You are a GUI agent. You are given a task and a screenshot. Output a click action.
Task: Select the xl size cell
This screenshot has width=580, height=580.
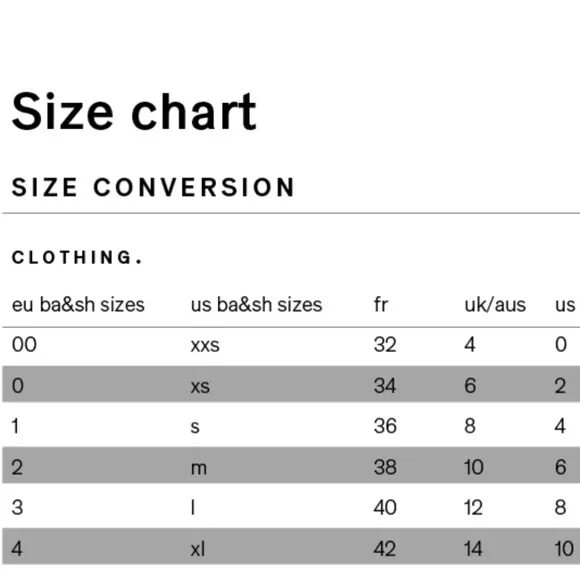(x=198, y=549)
